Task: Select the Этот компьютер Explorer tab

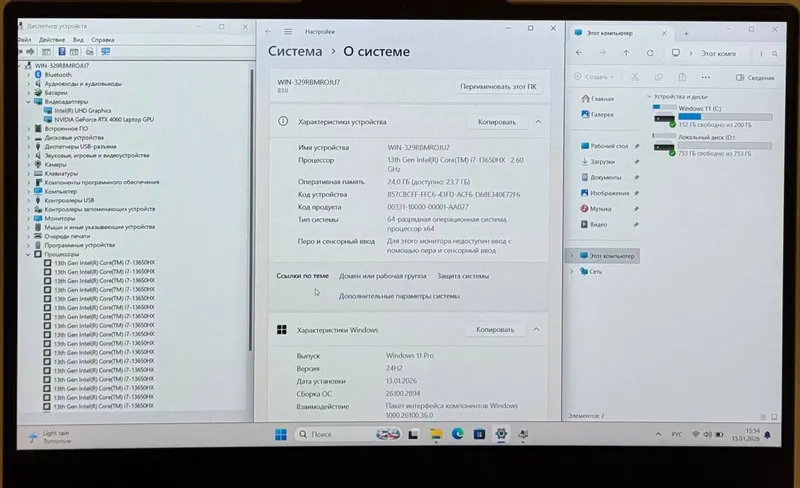Action: coord(621,33)
